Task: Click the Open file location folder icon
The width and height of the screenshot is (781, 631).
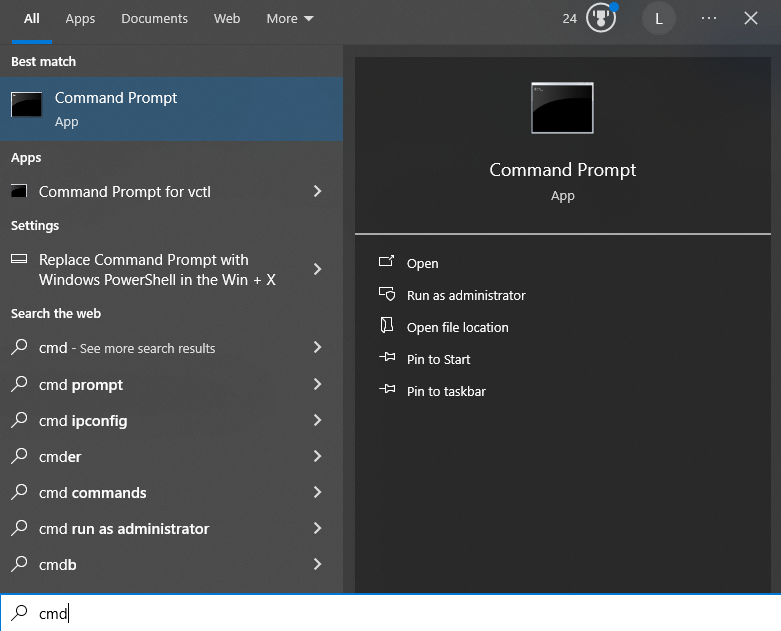Action: (x=387, y=327)
